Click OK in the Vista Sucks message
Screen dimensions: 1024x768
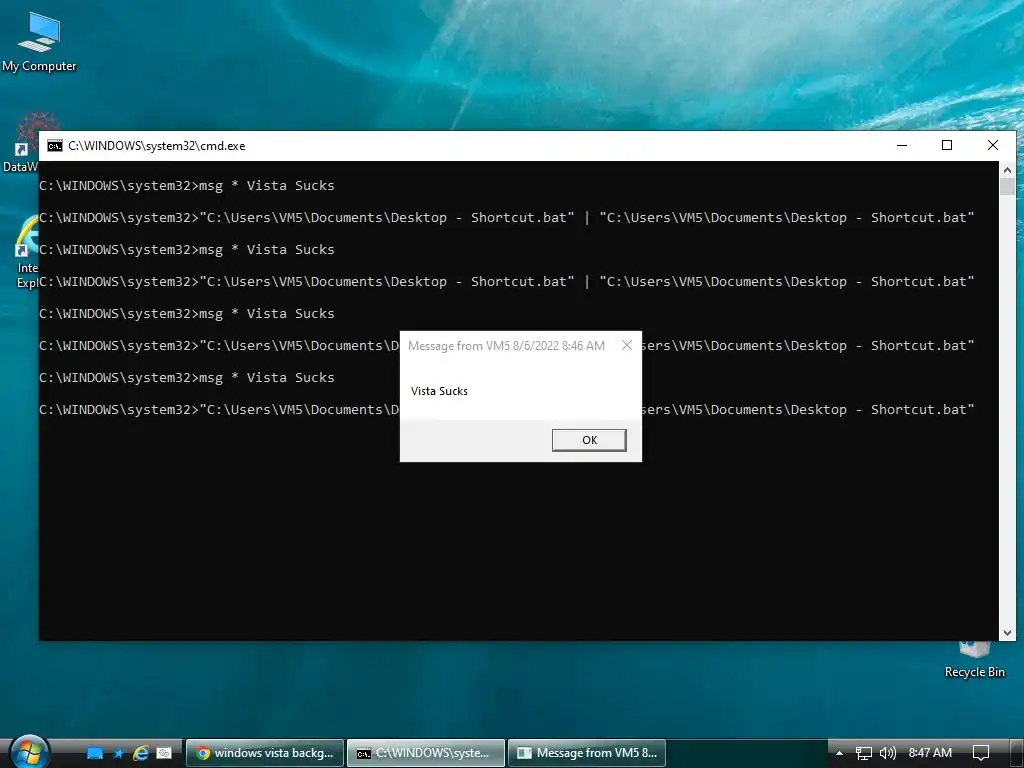coord(589,440)
